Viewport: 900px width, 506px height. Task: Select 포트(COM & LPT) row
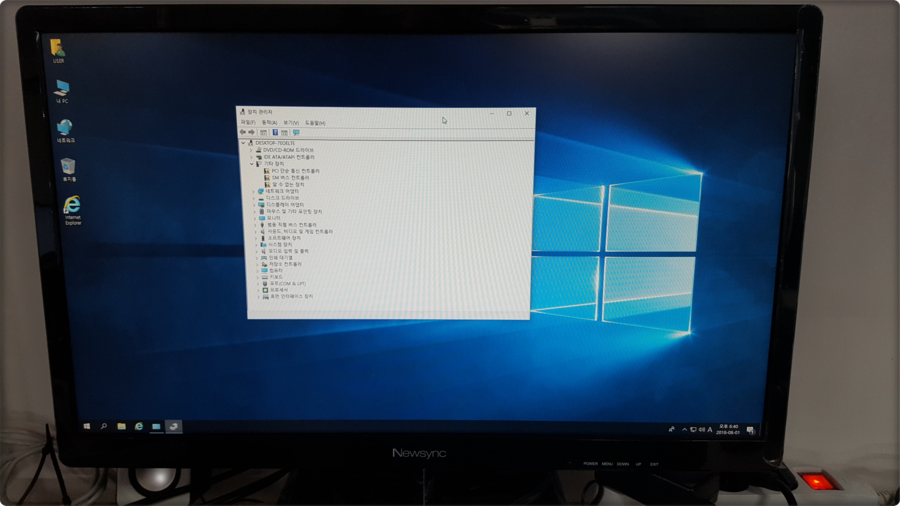point(284,283)
